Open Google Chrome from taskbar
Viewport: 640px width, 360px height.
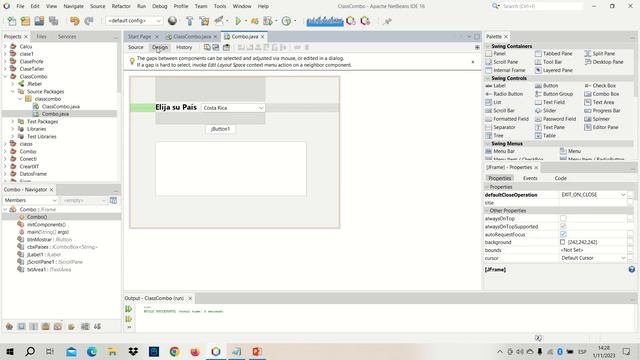click(174, 351)
